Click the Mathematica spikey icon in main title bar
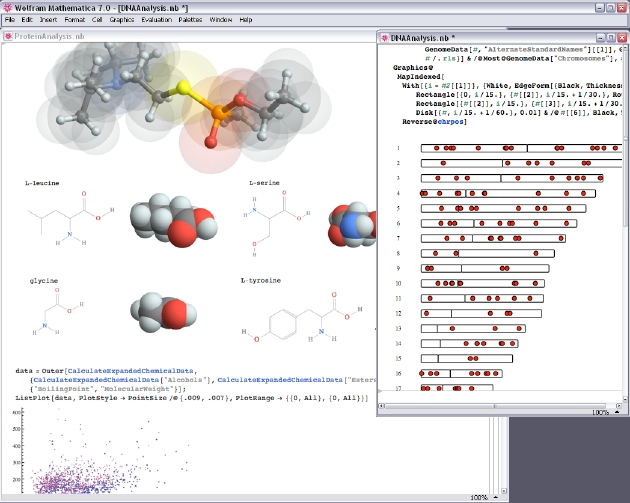Viewport: 630px width, 503px height. tap(7, 8)
